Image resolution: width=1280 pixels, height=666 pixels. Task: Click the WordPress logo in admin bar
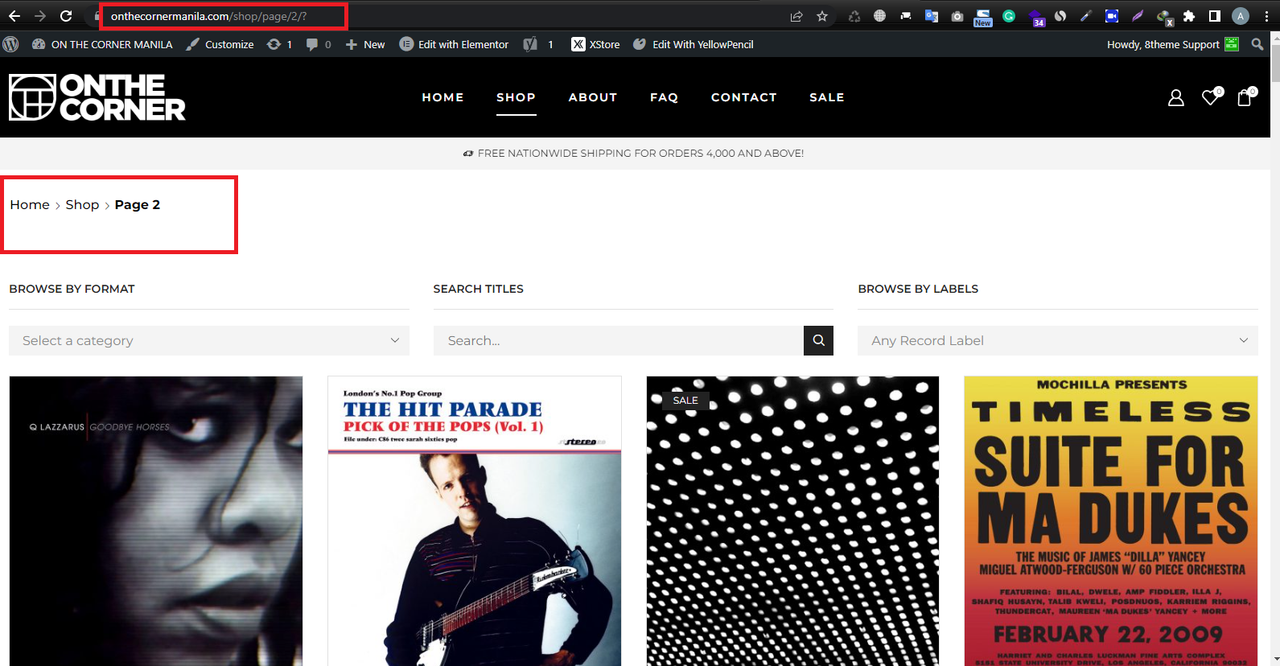point(11,44)
